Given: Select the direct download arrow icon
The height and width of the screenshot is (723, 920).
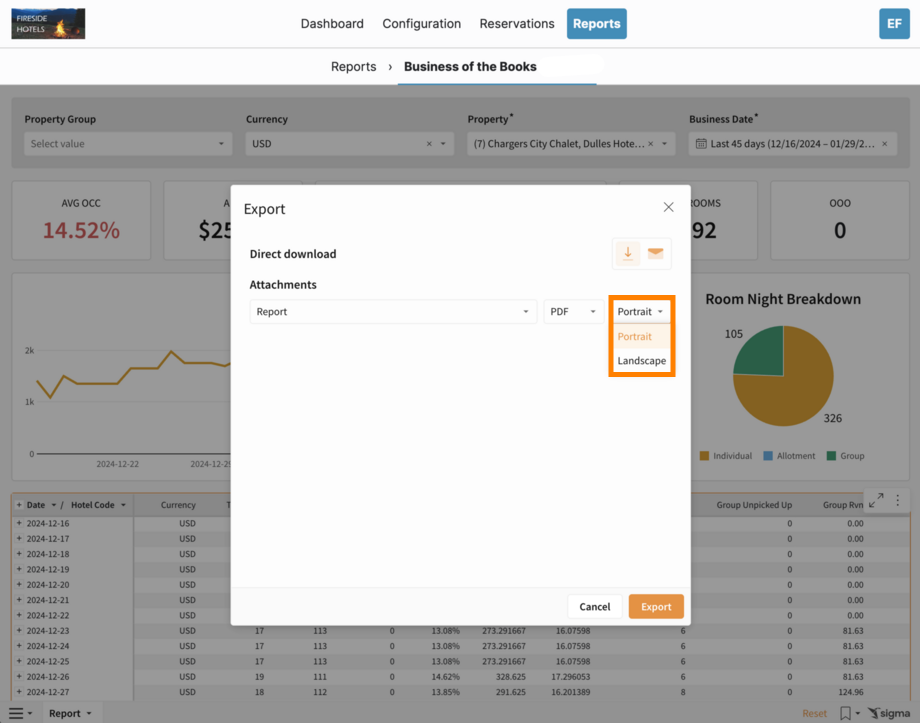Looking at the screenshot, I should point(628,254).
